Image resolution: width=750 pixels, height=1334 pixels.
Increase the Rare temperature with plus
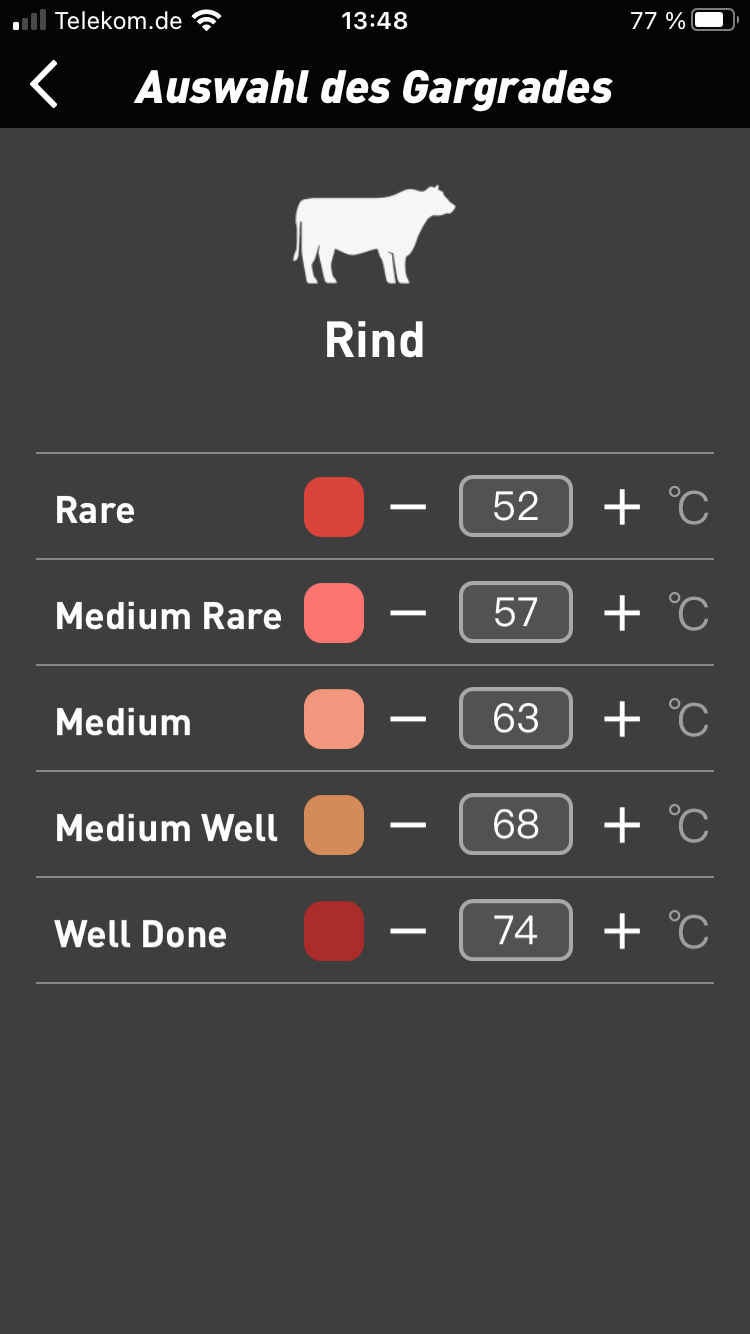tap(622, 507)
